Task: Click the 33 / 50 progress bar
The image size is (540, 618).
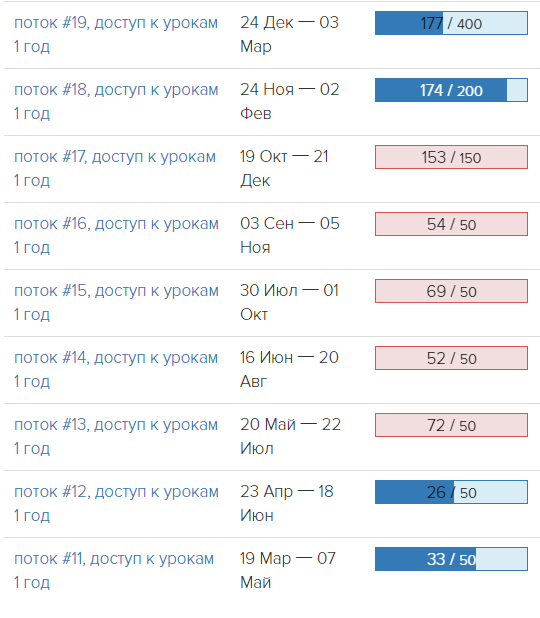Action: tap(451, 559)
